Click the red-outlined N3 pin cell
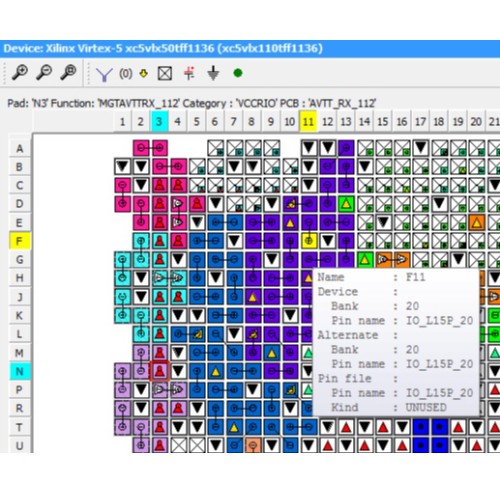Image resolution: width=500 pixels, height=500 pixels. (x=160, y=371)
